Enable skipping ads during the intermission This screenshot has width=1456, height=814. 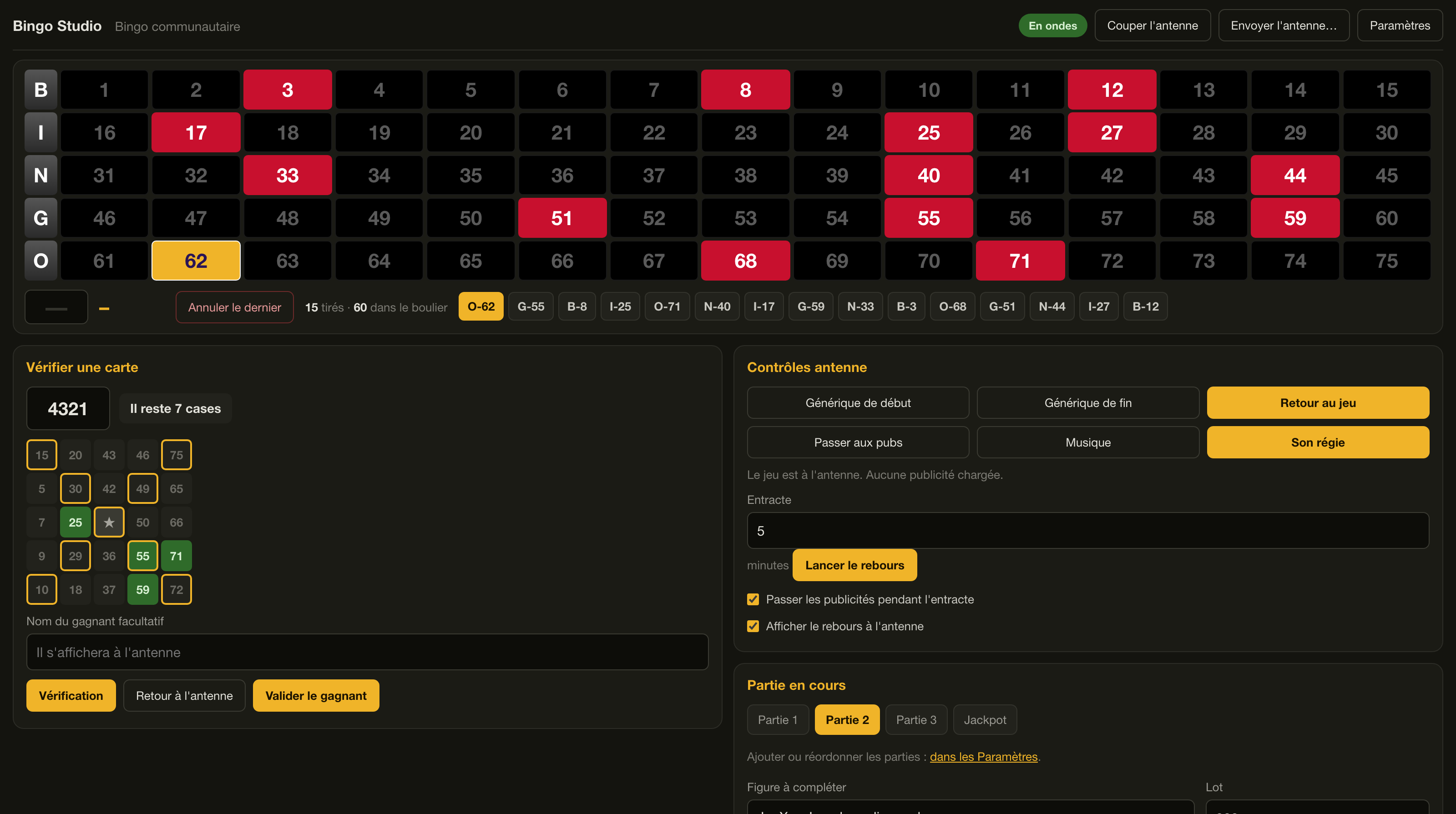[753, 599]
